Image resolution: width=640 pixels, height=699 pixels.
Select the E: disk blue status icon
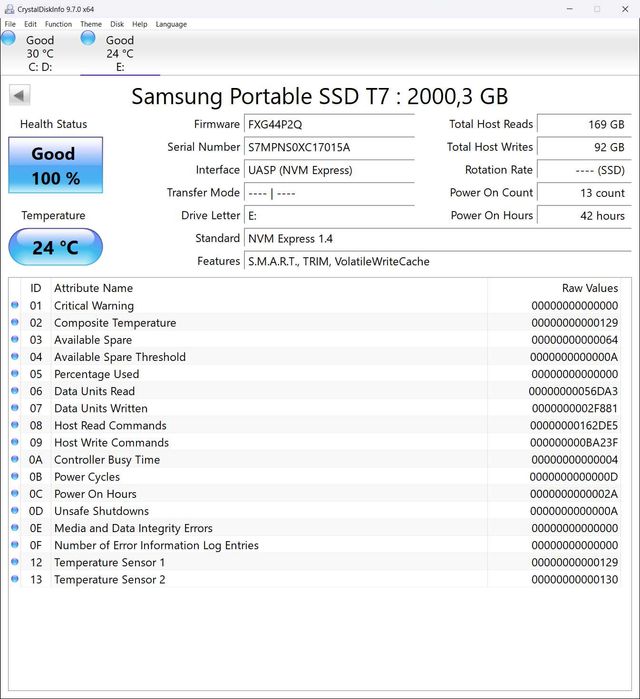(x=88, y=38)
